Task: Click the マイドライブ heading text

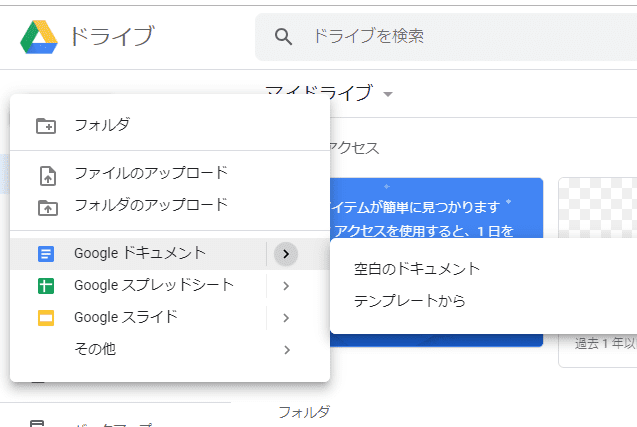Action: click(x=319, y=93)
